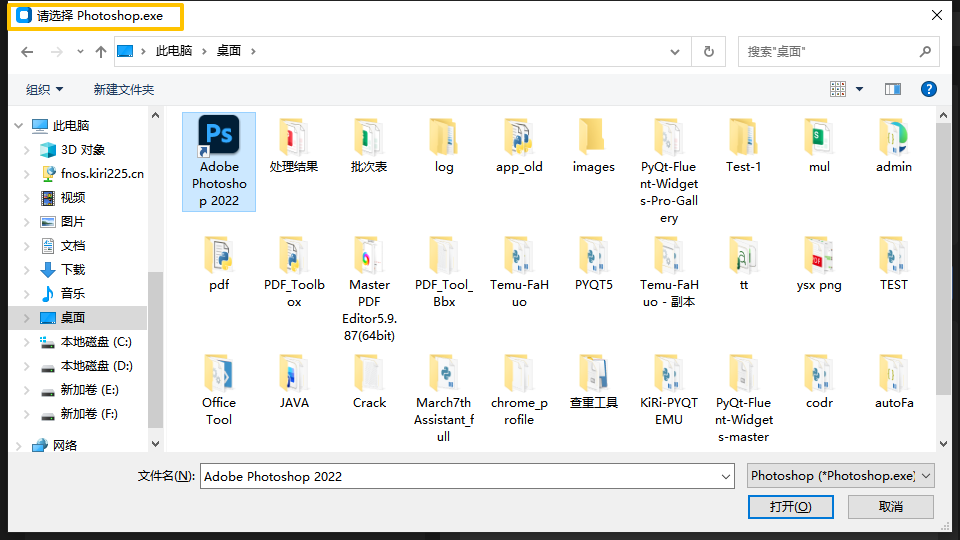Click the 打开(O) button

[x=790, y=507]
